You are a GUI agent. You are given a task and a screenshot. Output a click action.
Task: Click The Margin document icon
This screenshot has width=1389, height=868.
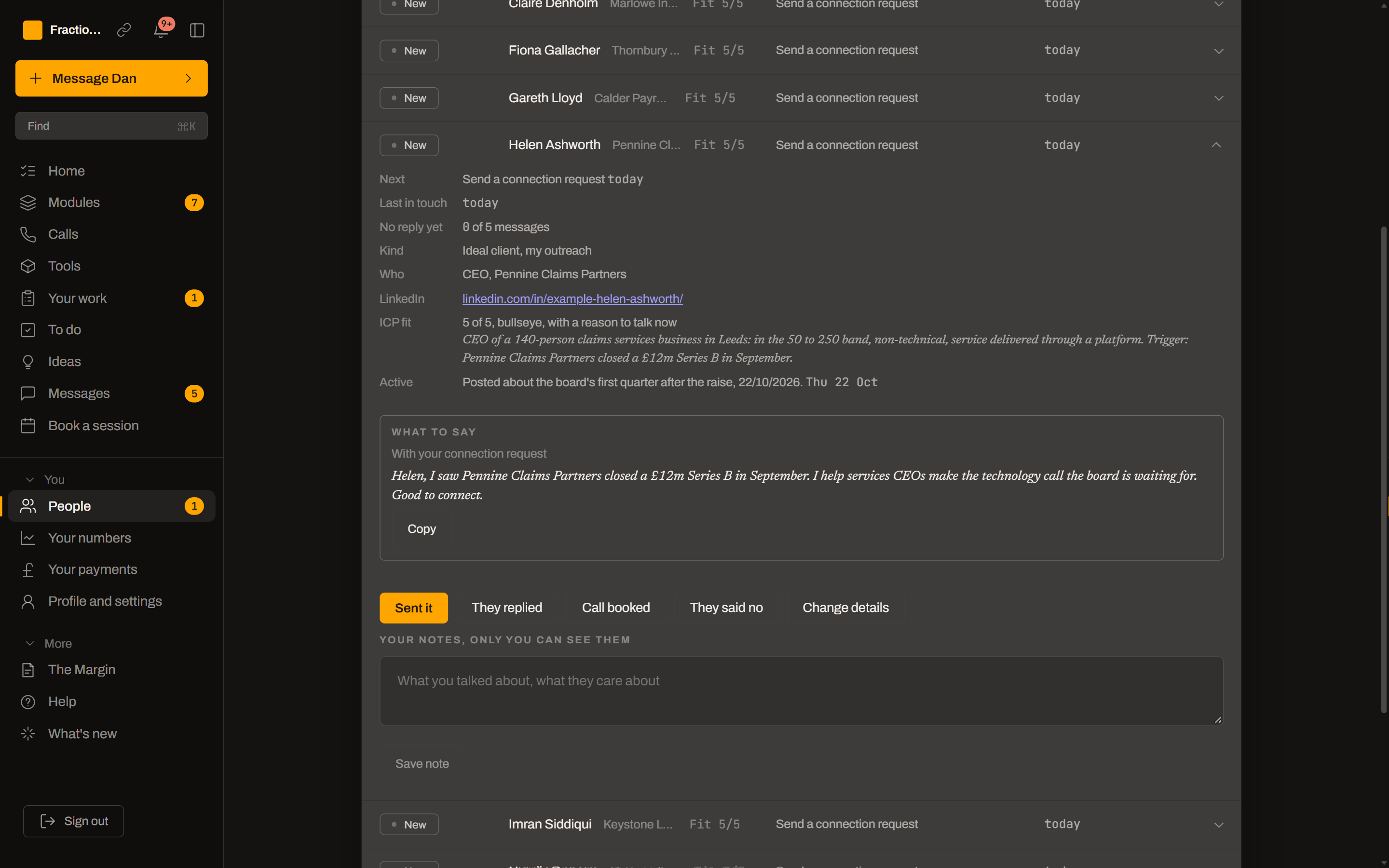point(28,670)
